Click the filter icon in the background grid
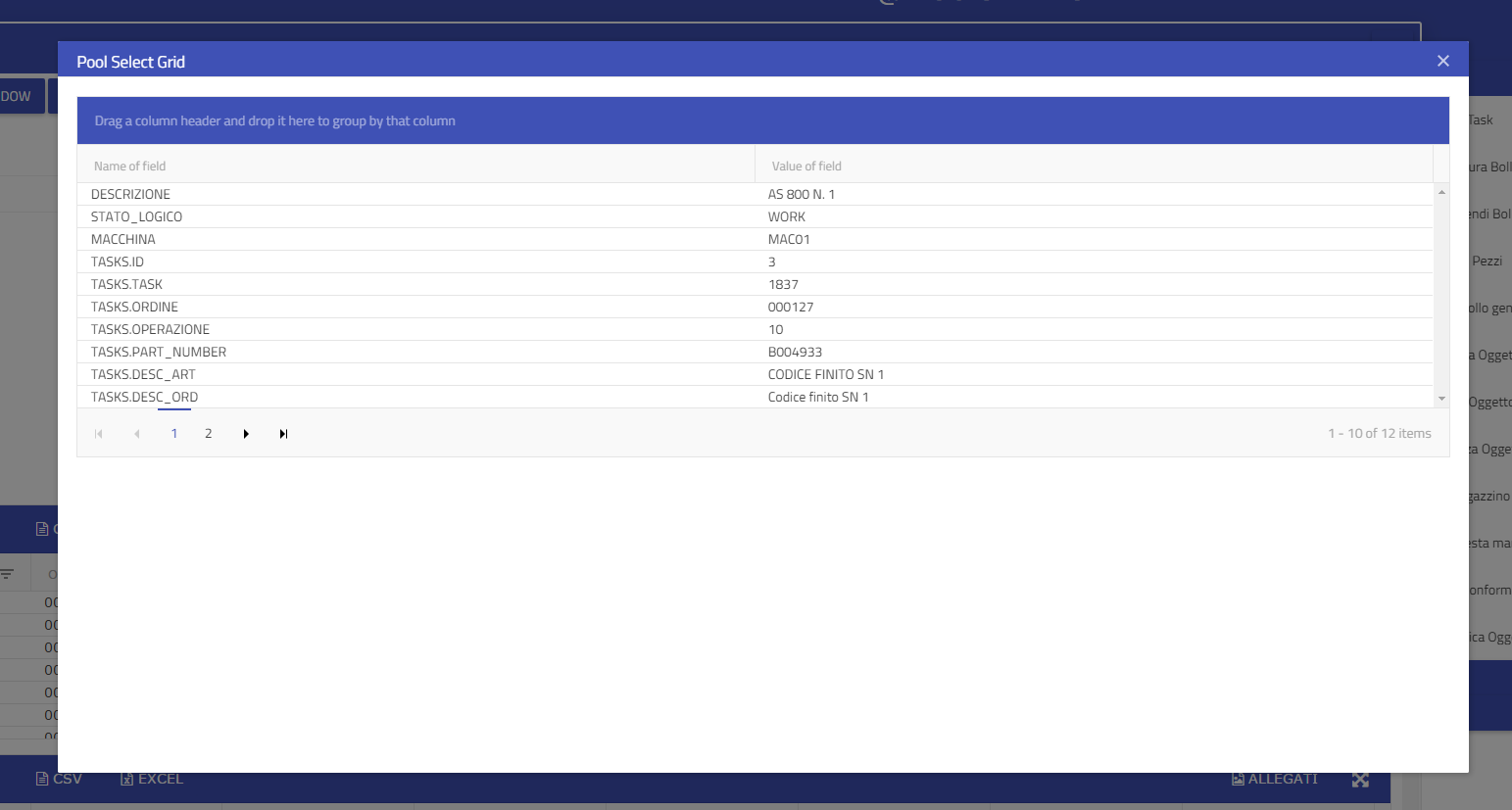 8,574
